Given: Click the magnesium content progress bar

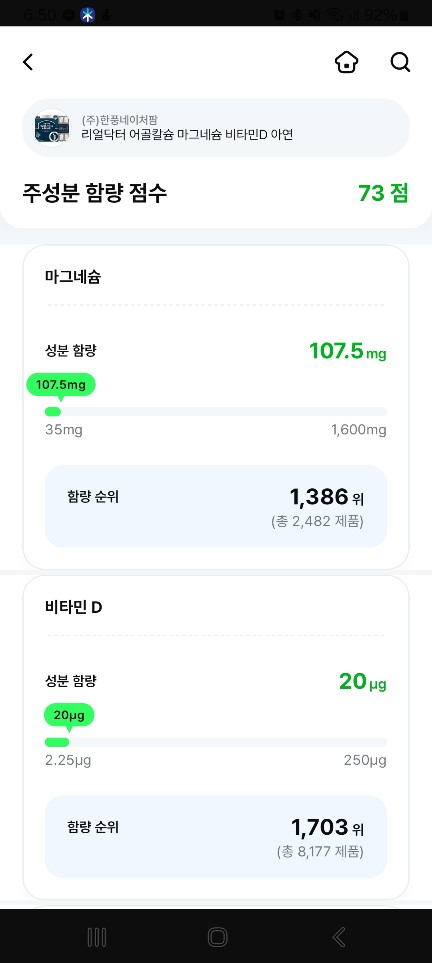Looking at the screenshot, I should pyautogui.click(x=216, y=411).
